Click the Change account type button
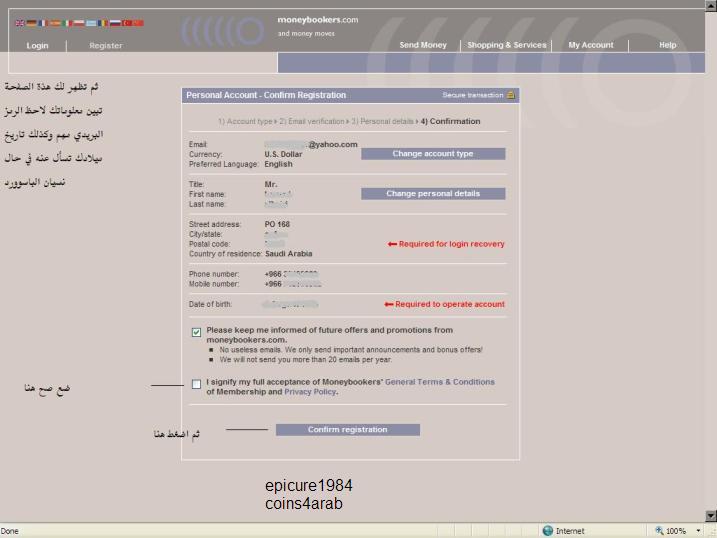The width and height of the screenshot is (717, 538). 432,154
